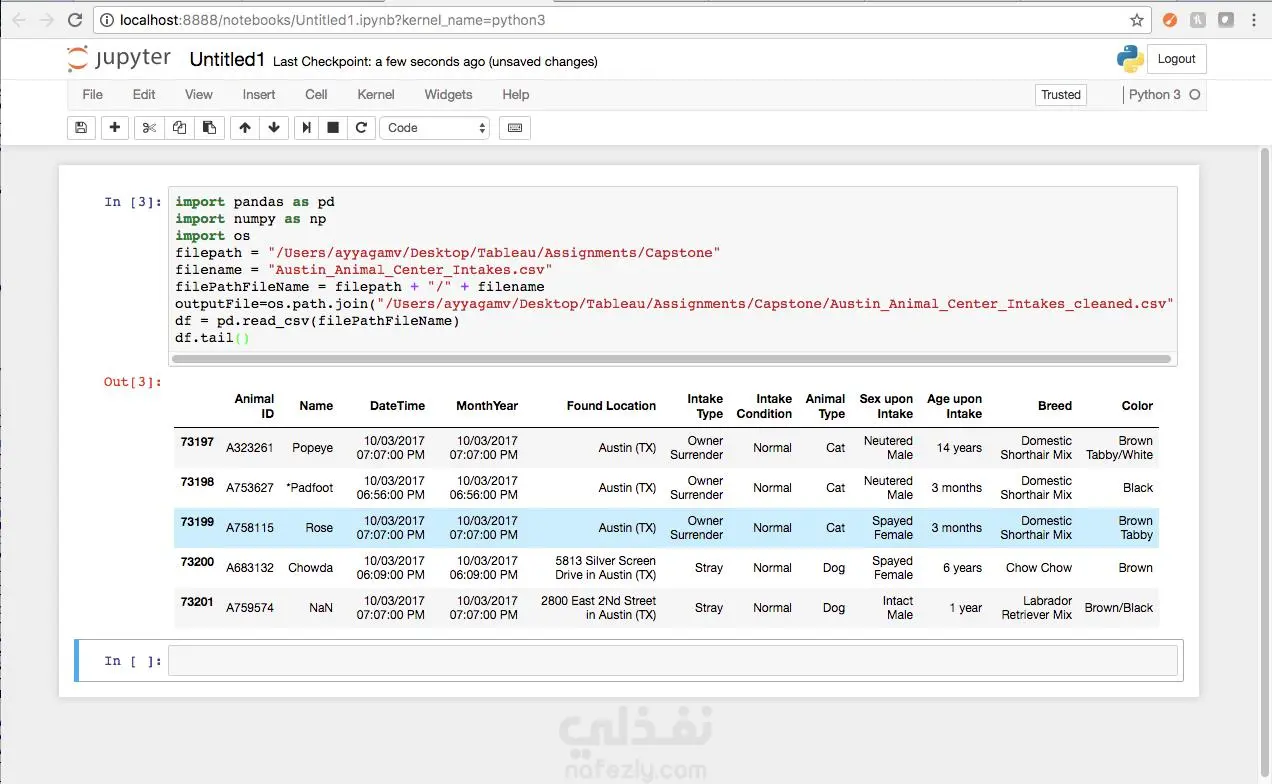Screen dimensions: 1272x784
Task: Go forward in browser
Action: pos(47,20)
